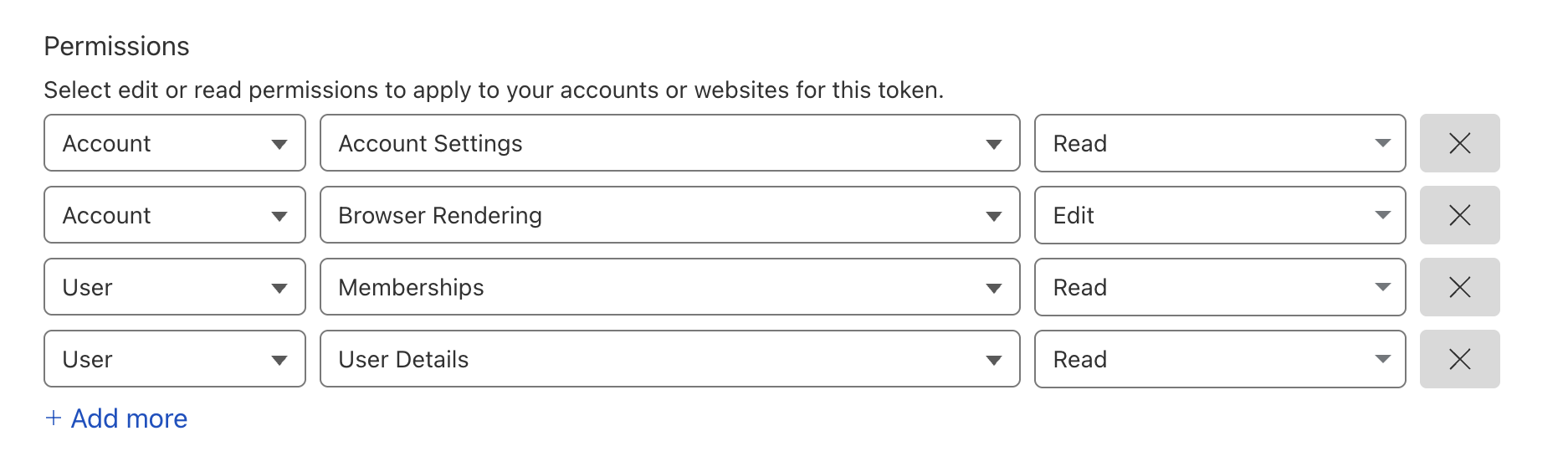1568x467 pixels.
Task: Open the scope dropdown beside User Details
Action: tap(174, 359)
